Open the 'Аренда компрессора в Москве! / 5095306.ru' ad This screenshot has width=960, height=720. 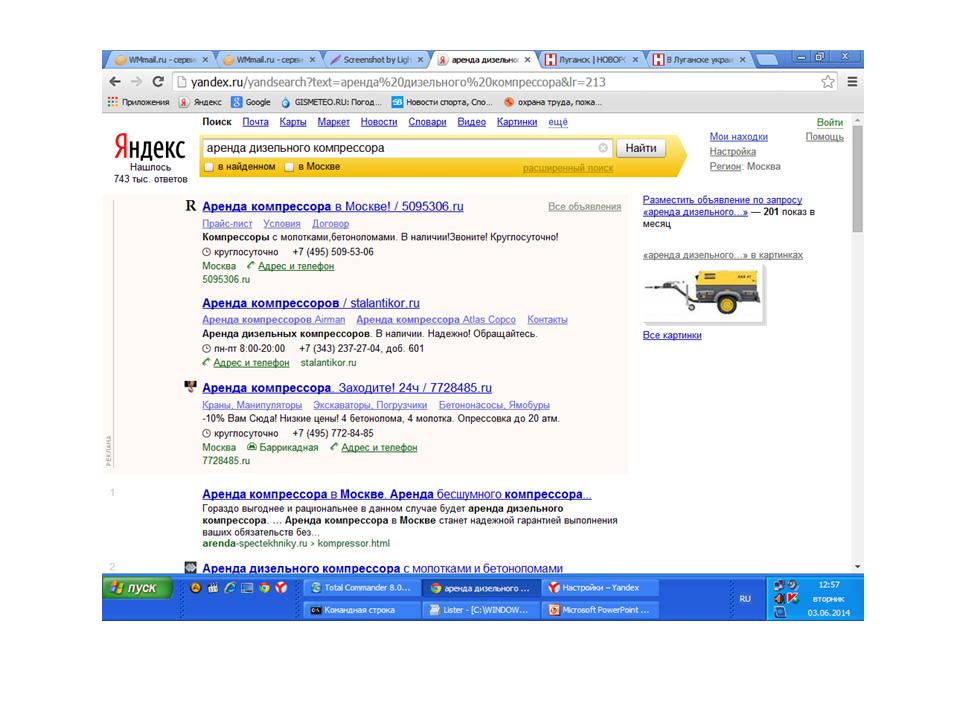coord(332,206)
